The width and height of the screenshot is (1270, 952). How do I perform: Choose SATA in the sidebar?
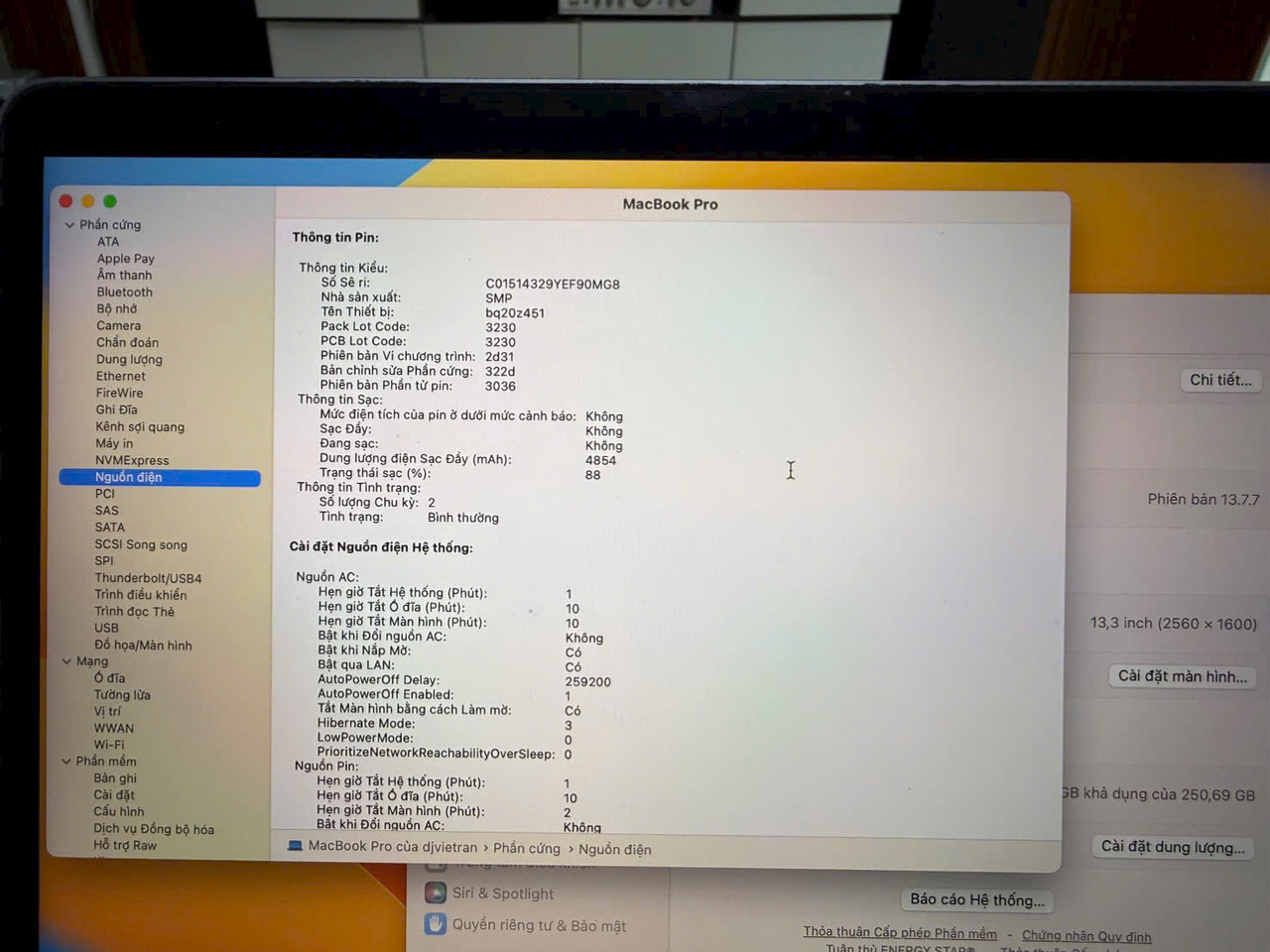(x=110, y=528)
